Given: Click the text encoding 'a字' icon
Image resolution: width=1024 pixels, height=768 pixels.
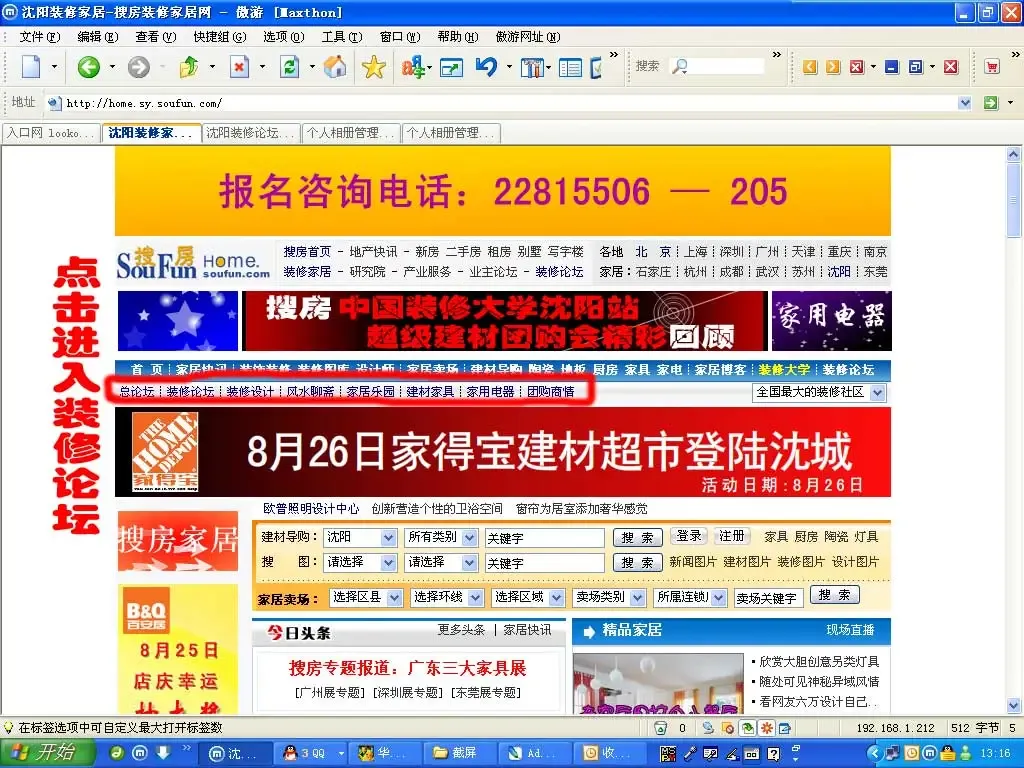Looking at the screenshot, I should [x=413, y=67].
